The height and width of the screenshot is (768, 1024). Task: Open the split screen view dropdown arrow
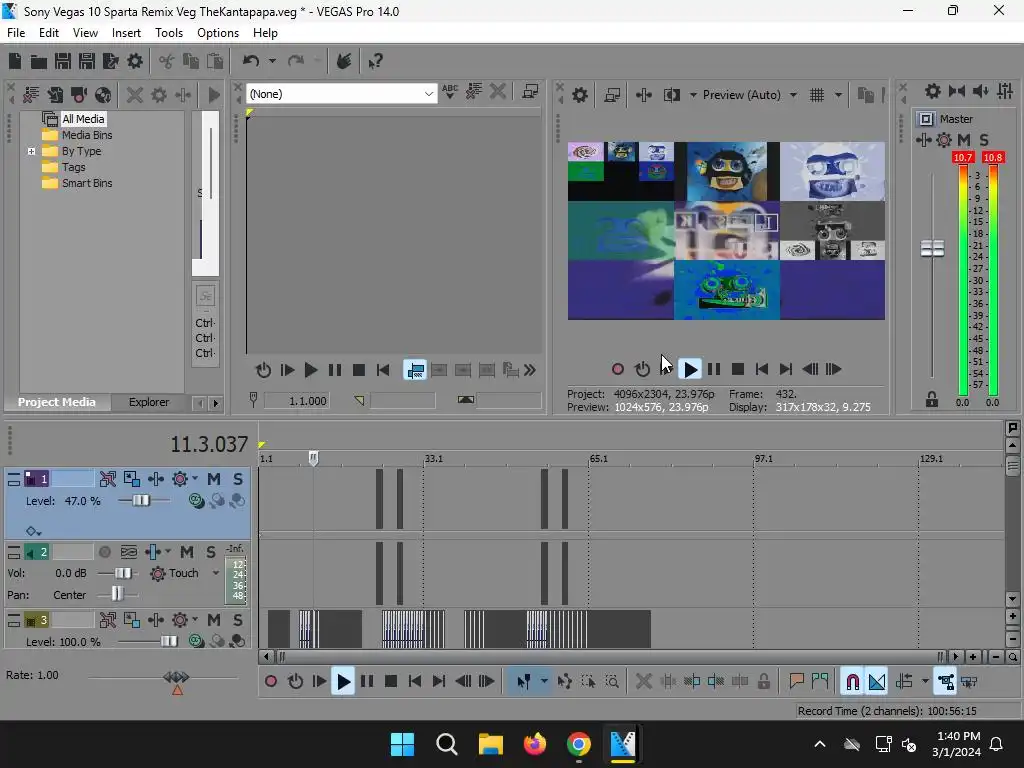693,95
